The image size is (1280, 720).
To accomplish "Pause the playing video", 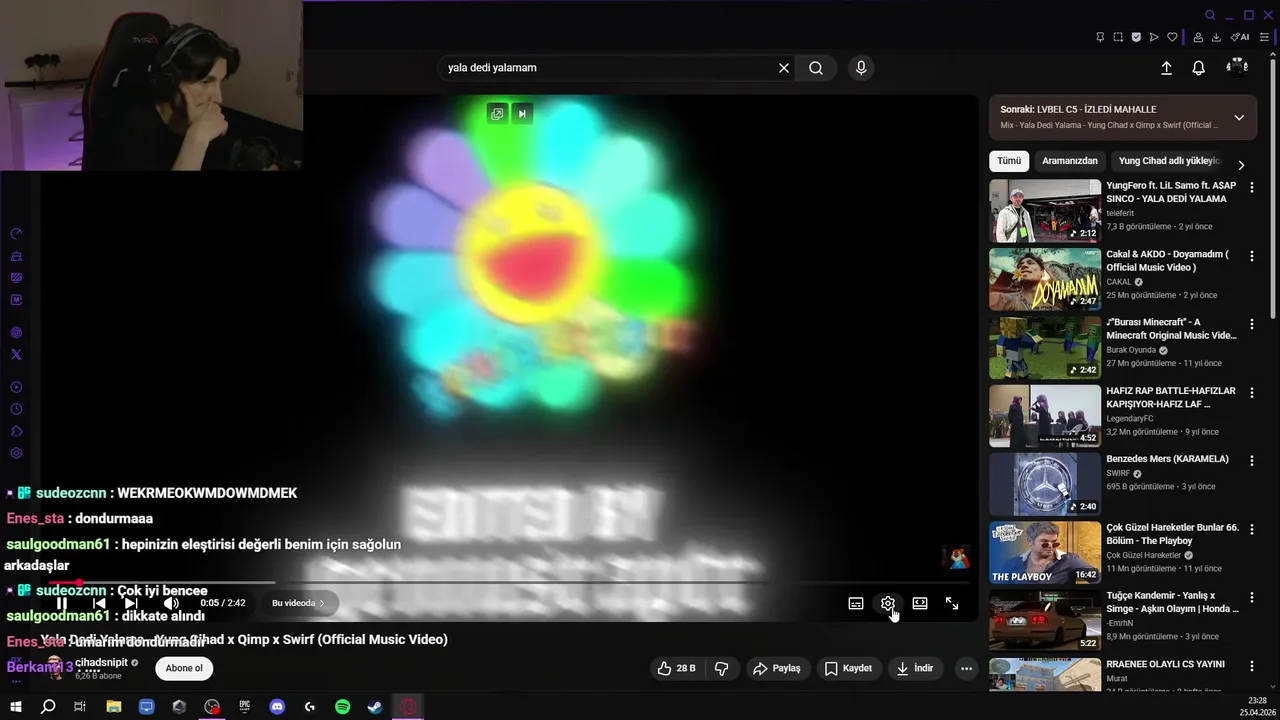I will coord(62,603).
